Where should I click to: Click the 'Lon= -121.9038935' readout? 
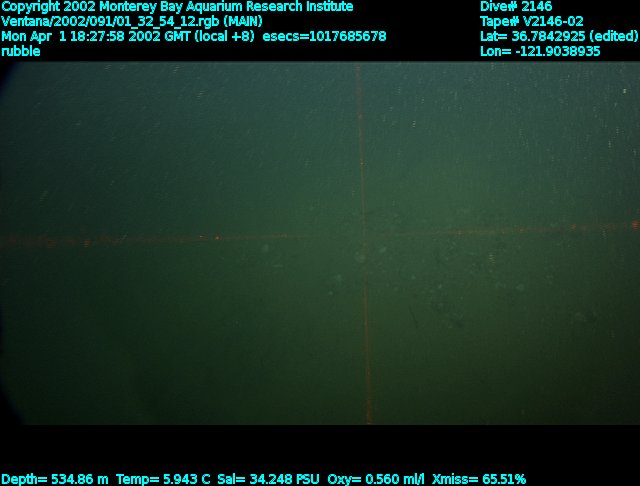[540, 51]
